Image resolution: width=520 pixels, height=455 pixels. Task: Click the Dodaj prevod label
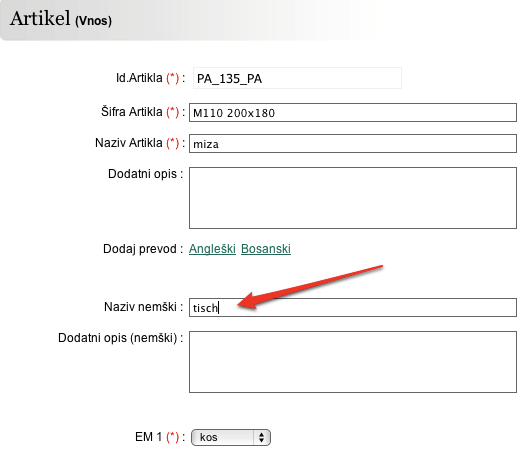point(140,249)
